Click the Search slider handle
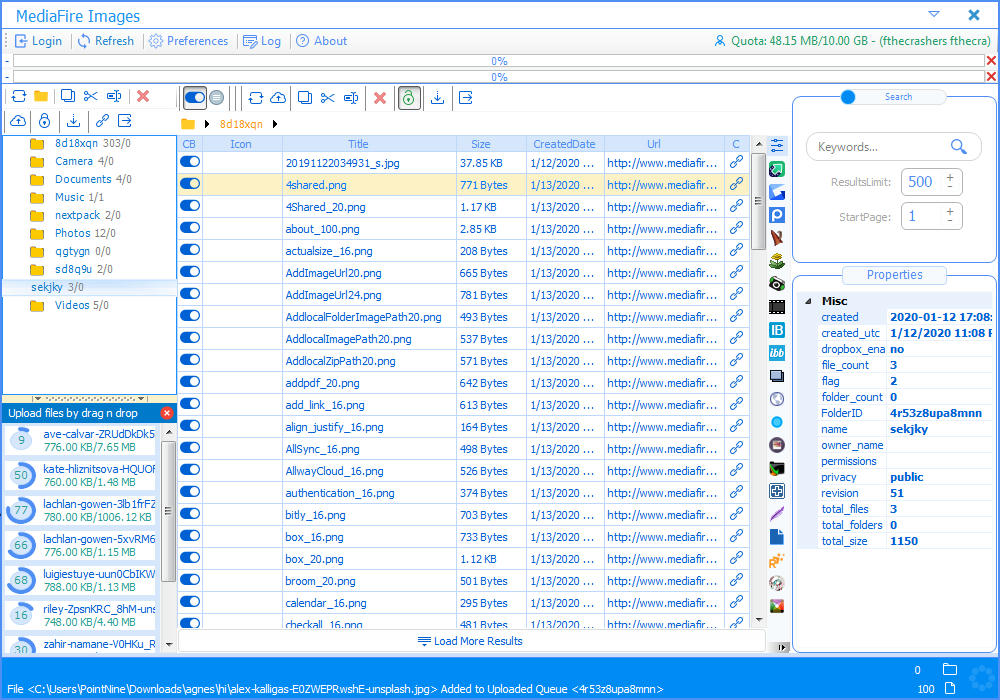This screenshot has width=1000, height=700. tap(848, 97)
